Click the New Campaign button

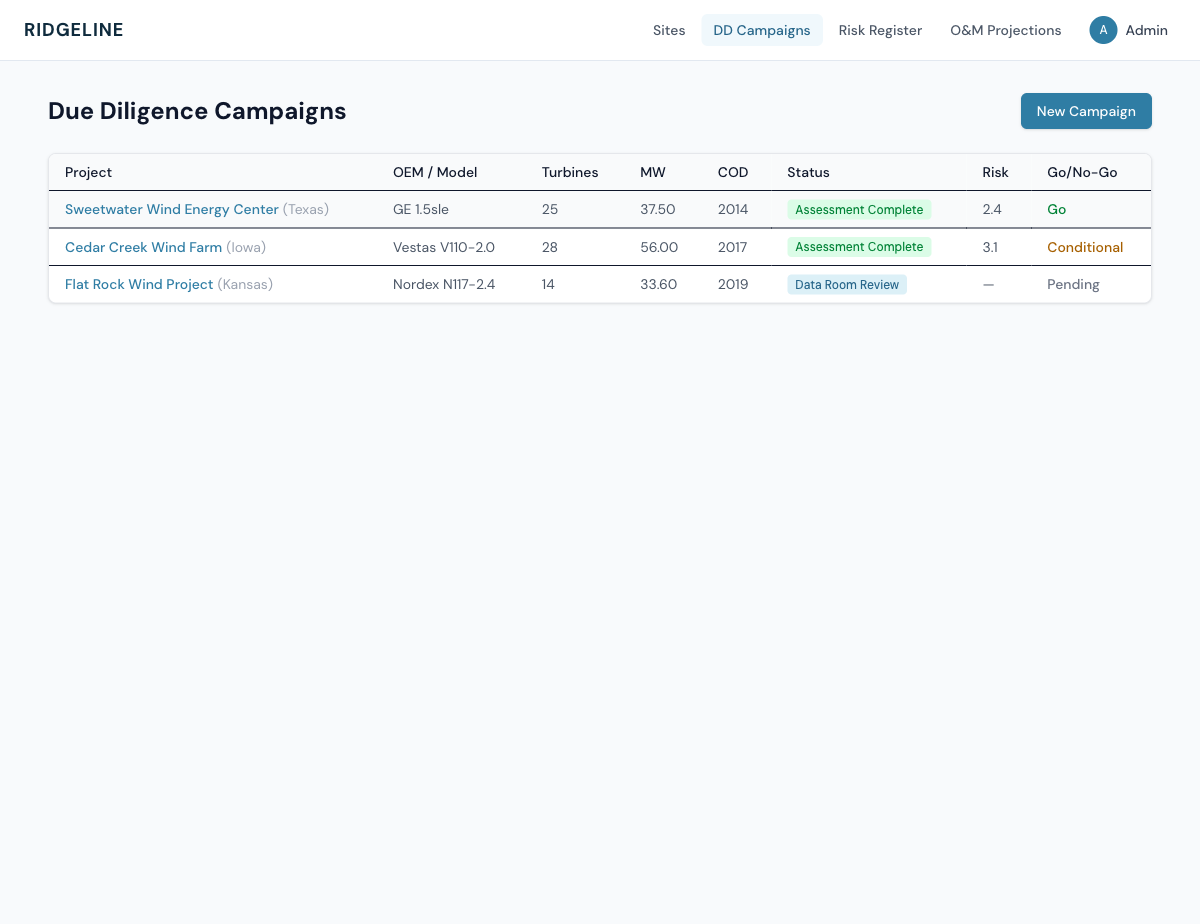coord(1086,111)
